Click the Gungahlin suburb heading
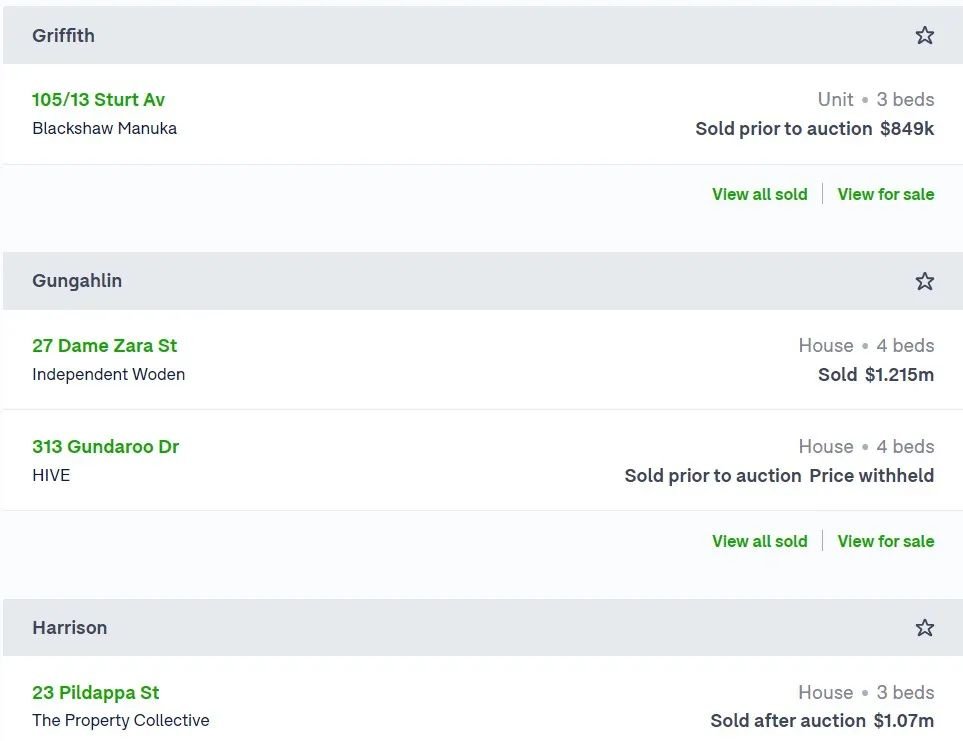963x741 pixels. pyautogui.click(x=77, y=281)
